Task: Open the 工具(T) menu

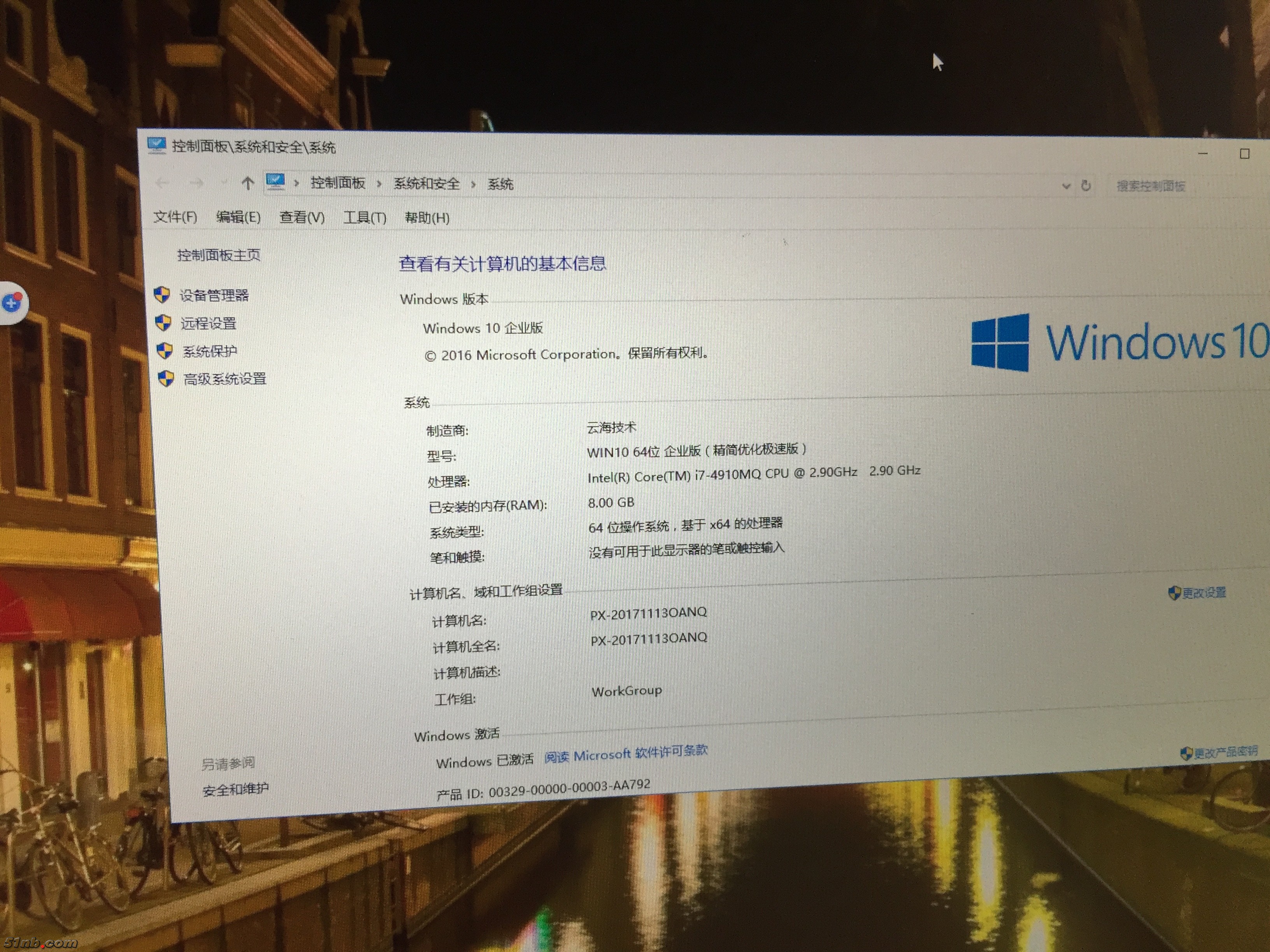Action: [365, 217]
